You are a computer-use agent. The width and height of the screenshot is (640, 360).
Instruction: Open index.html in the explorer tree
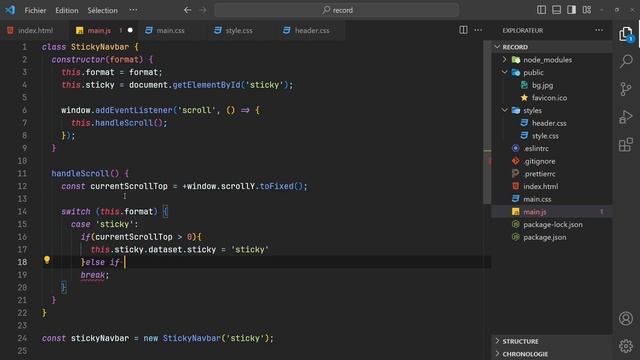pyautogui.click(x=540, y=186)
